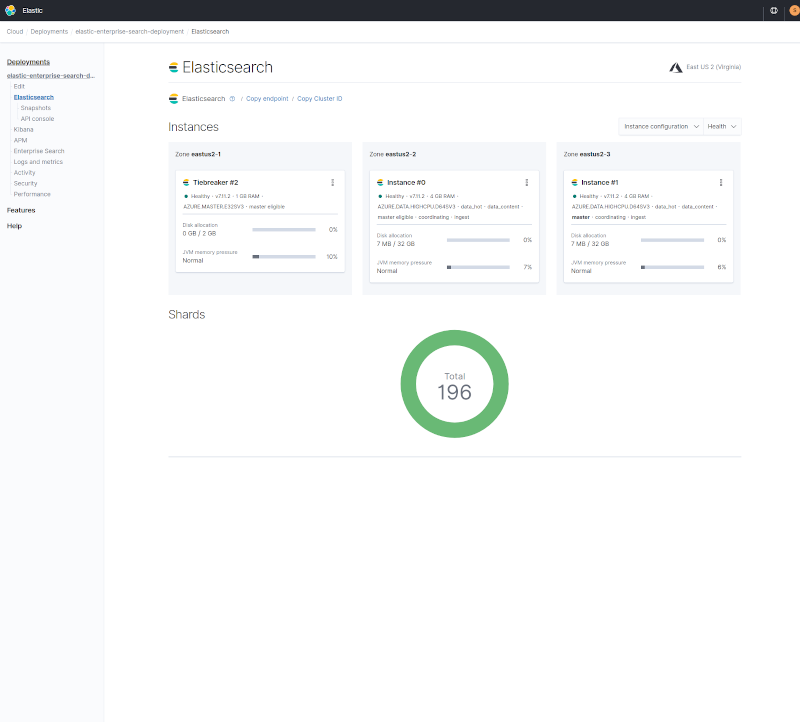Select Elasticsearch in sidebar
The height and width of the screenshot is (722, 800).
coord(34,97)
